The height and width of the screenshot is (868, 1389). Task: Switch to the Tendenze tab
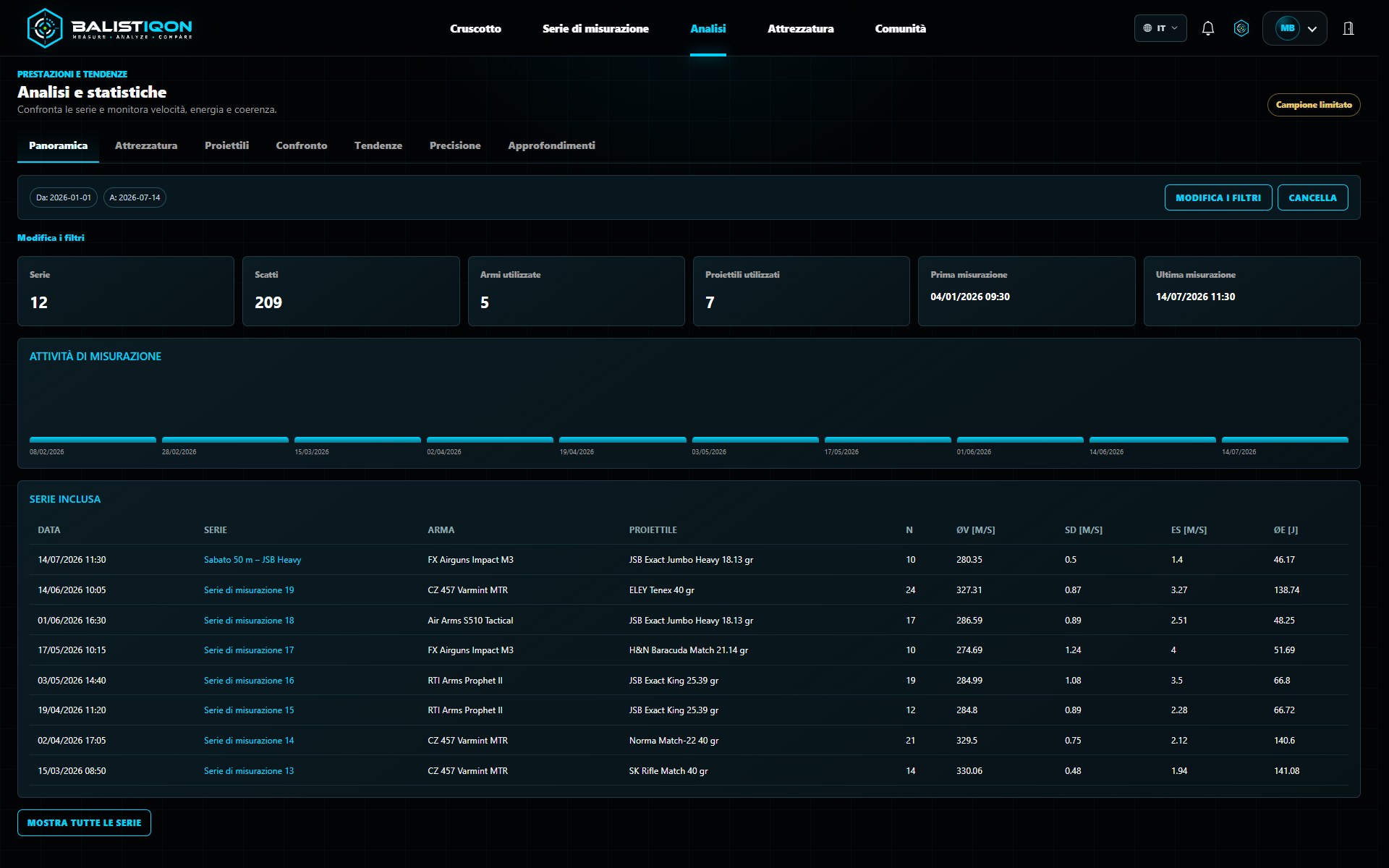[x=378, y=145]
